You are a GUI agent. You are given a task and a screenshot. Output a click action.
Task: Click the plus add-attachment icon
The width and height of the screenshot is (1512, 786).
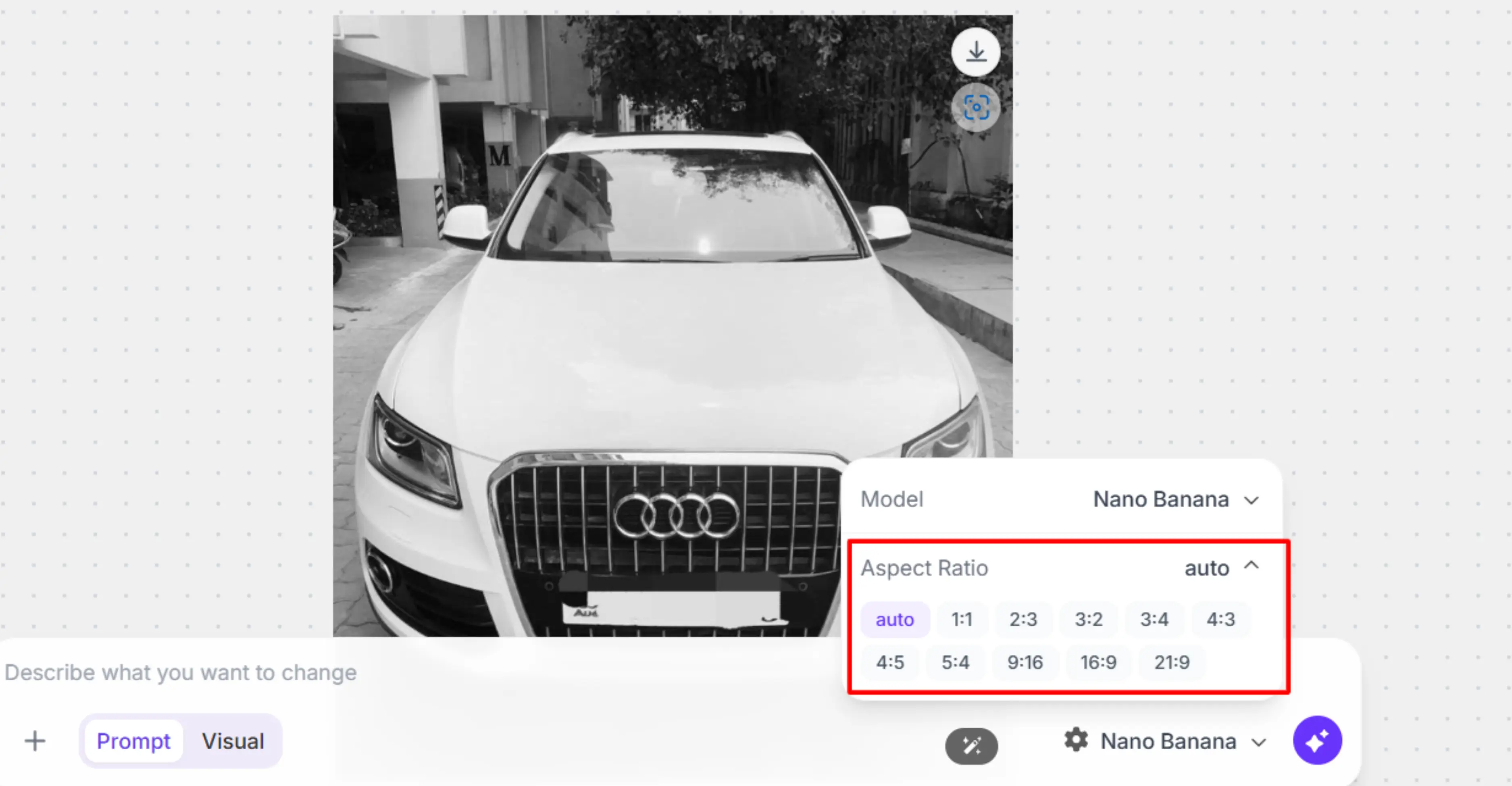[x=35, y=741]
